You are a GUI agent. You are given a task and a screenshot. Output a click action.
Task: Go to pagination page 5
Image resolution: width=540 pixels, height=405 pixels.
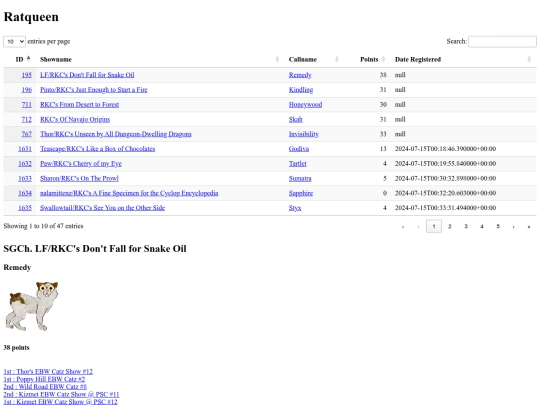click(498, 226)
